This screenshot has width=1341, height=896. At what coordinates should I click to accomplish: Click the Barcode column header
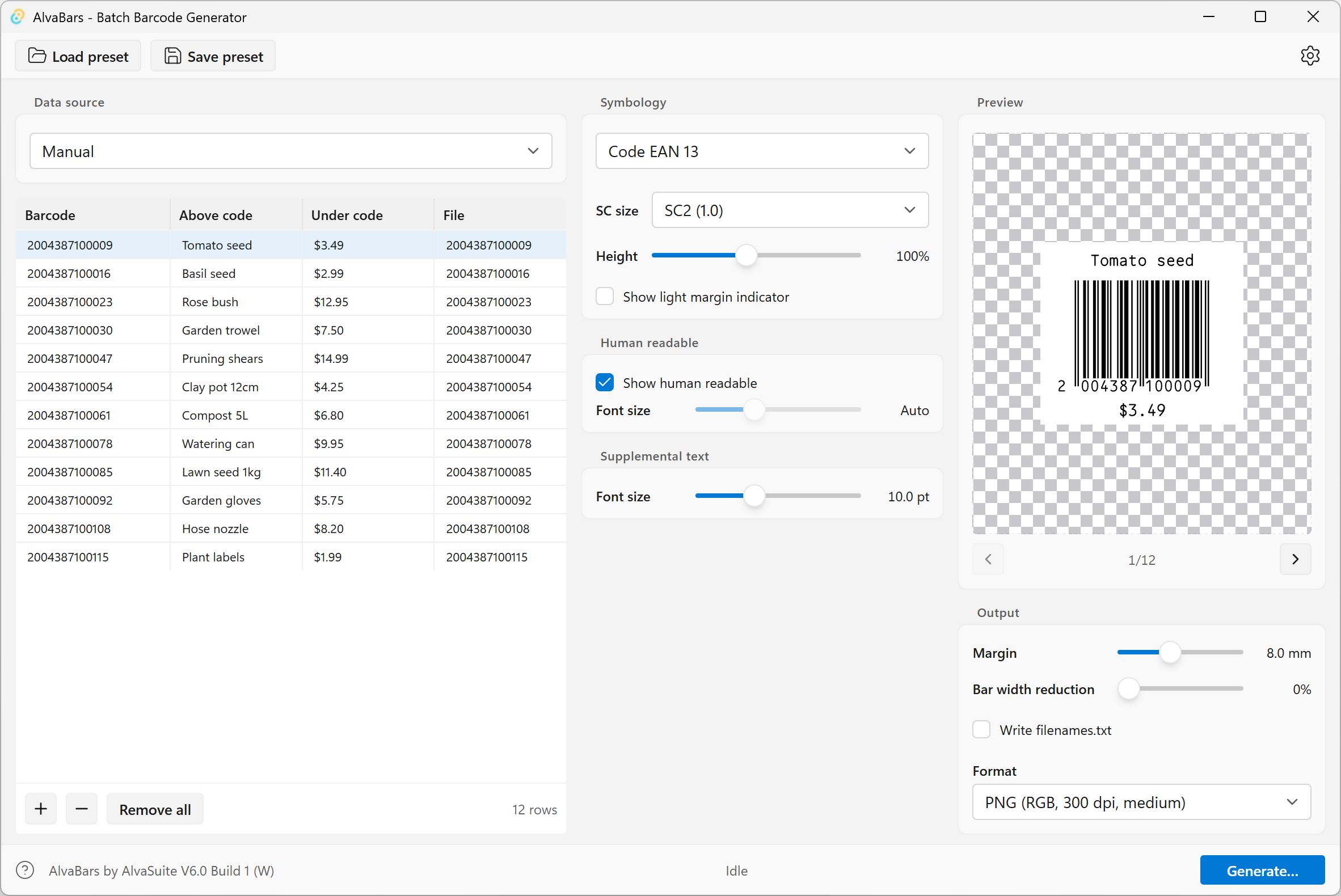click(93, 215)
